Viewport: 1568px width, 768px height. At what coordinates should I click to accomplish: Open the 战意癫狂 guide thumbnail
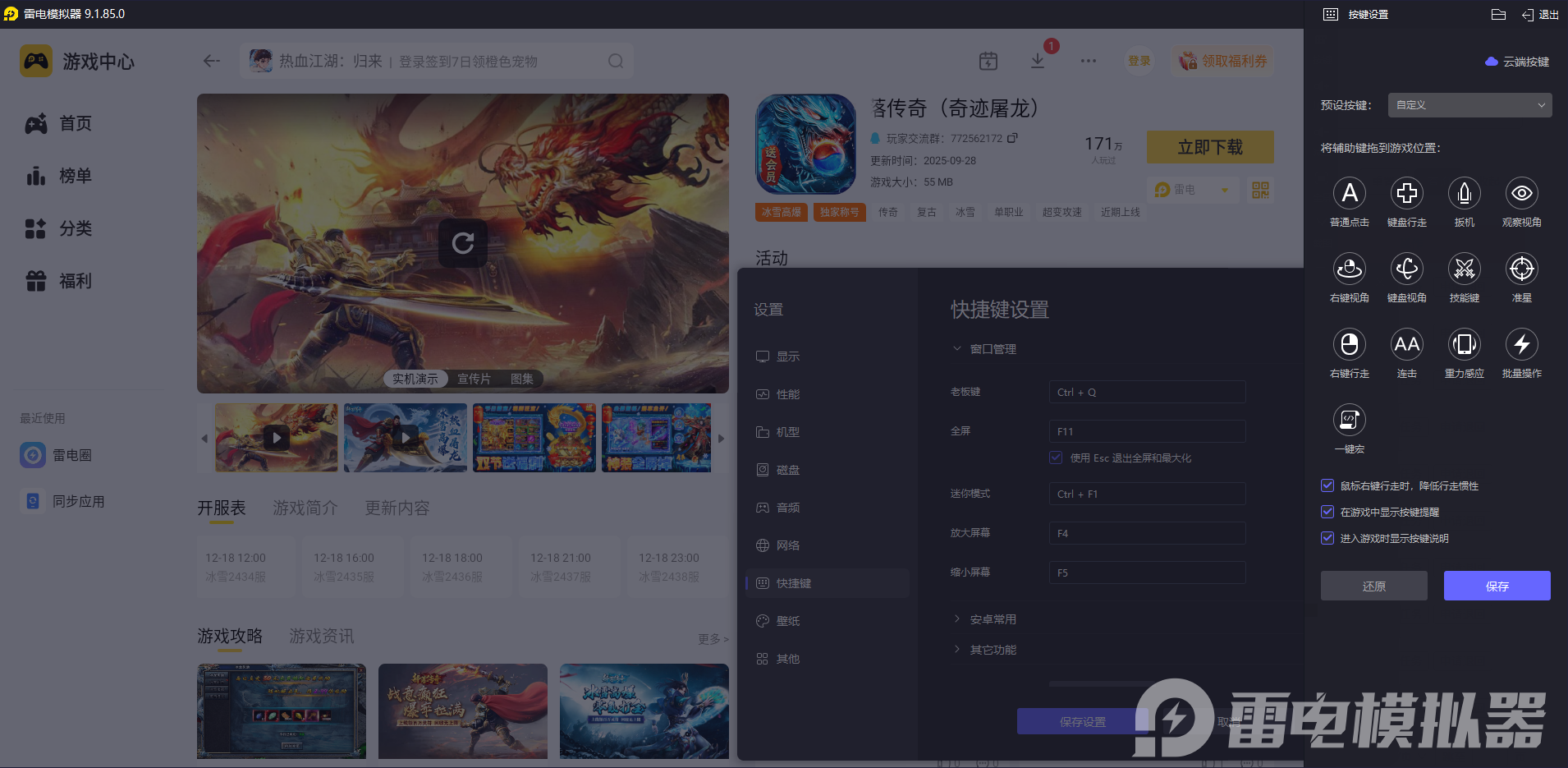[463, 711]
